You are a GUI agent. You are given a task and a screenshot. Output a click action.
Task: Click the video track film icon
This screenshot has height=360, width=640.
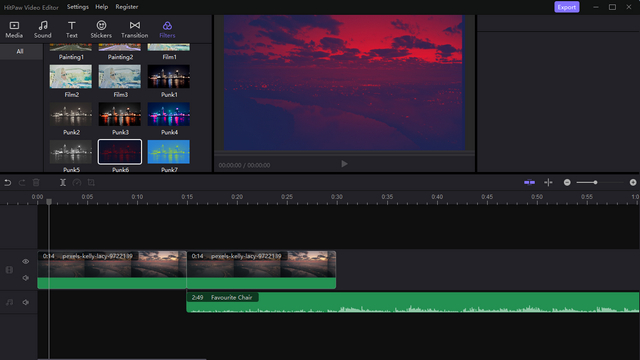[x=9, y=270]
